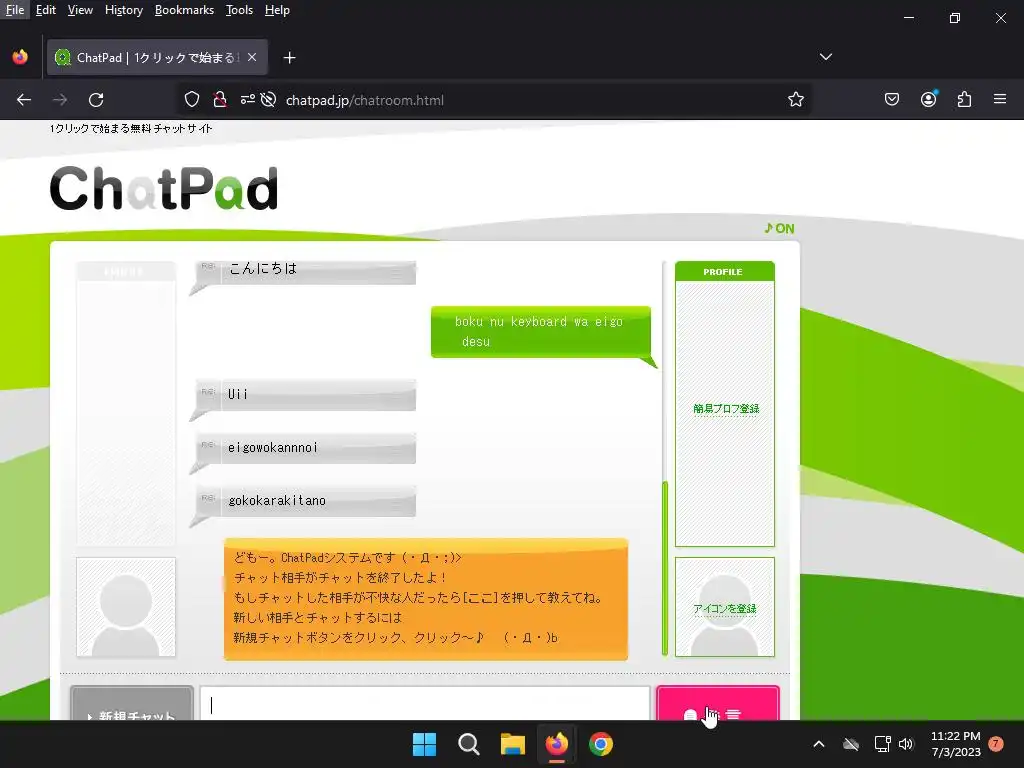Go back to previous page
This screenshot has height=768, width=1024.
[x=24, y=100]
